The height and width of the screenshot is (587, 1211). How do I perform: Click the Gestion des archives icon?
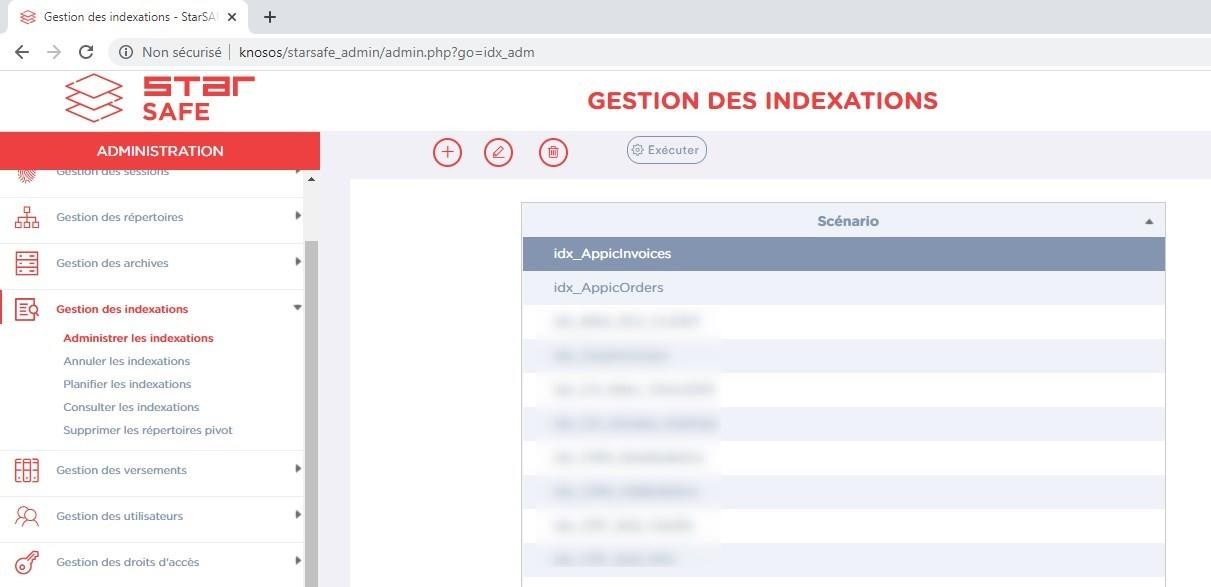[27, 263]
